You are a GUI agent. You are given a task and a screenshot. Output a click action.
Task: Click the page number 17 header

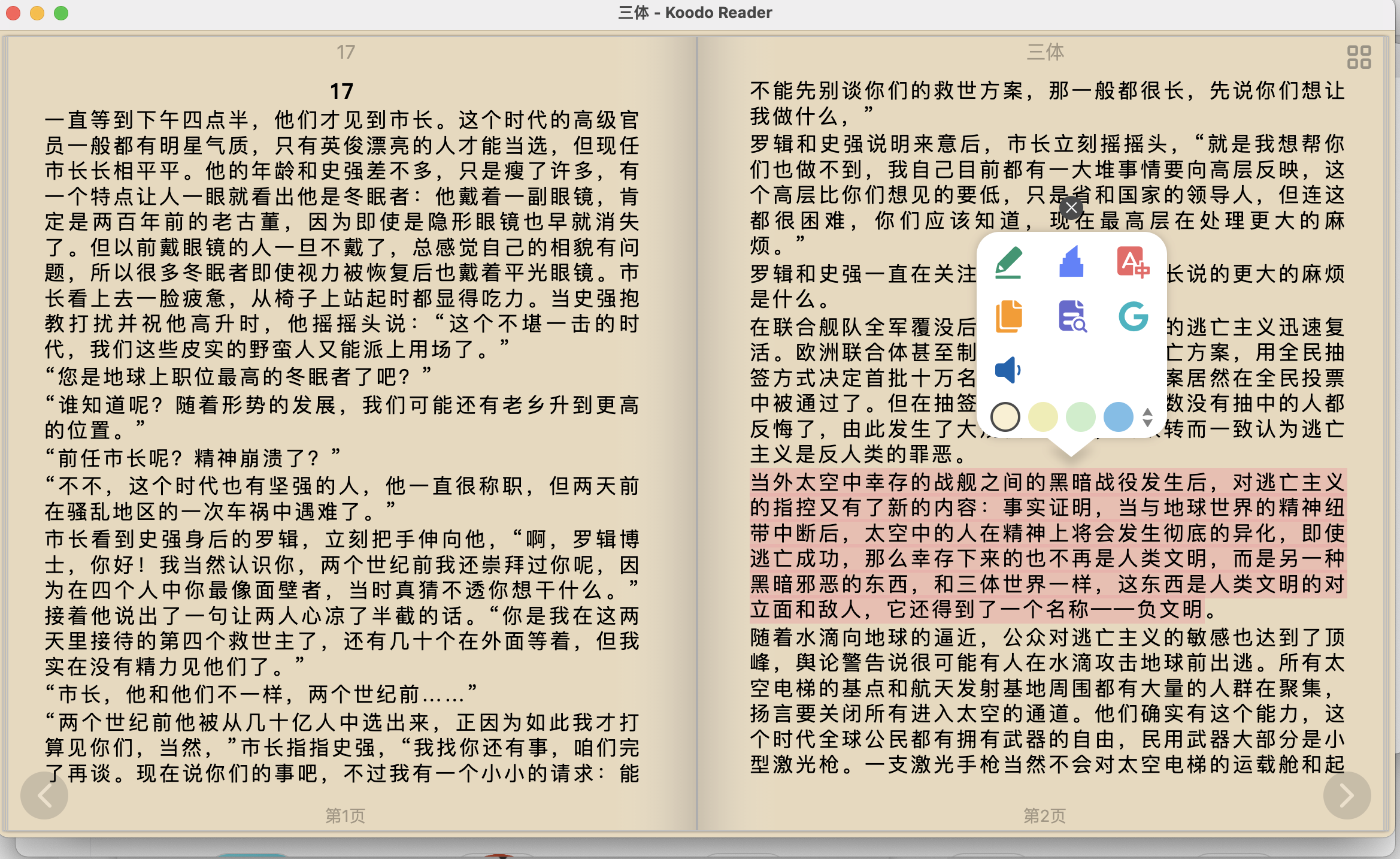(x=346, y=52)
